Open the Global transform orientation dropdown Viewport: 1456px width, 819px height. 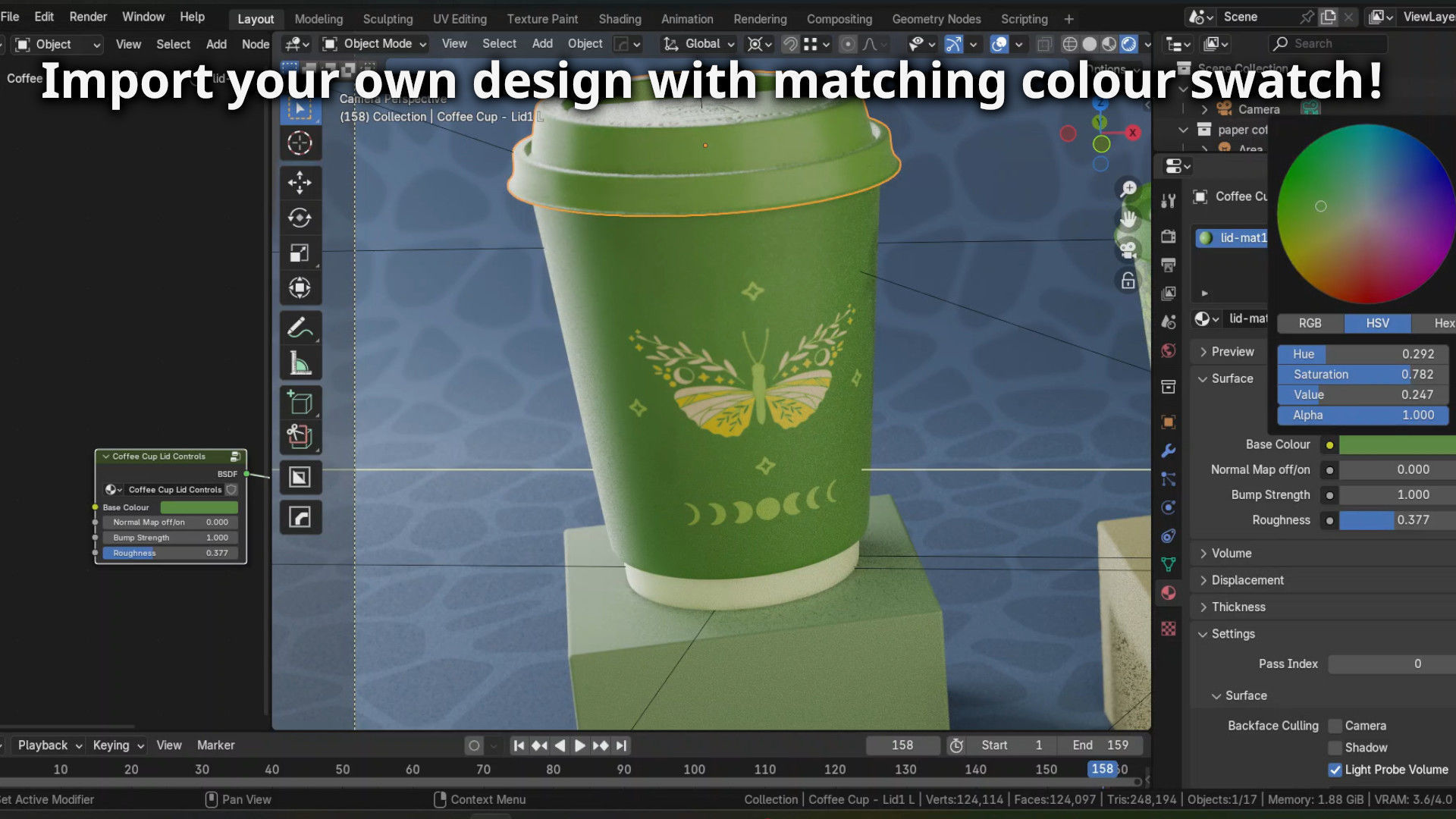coord(698,44)
